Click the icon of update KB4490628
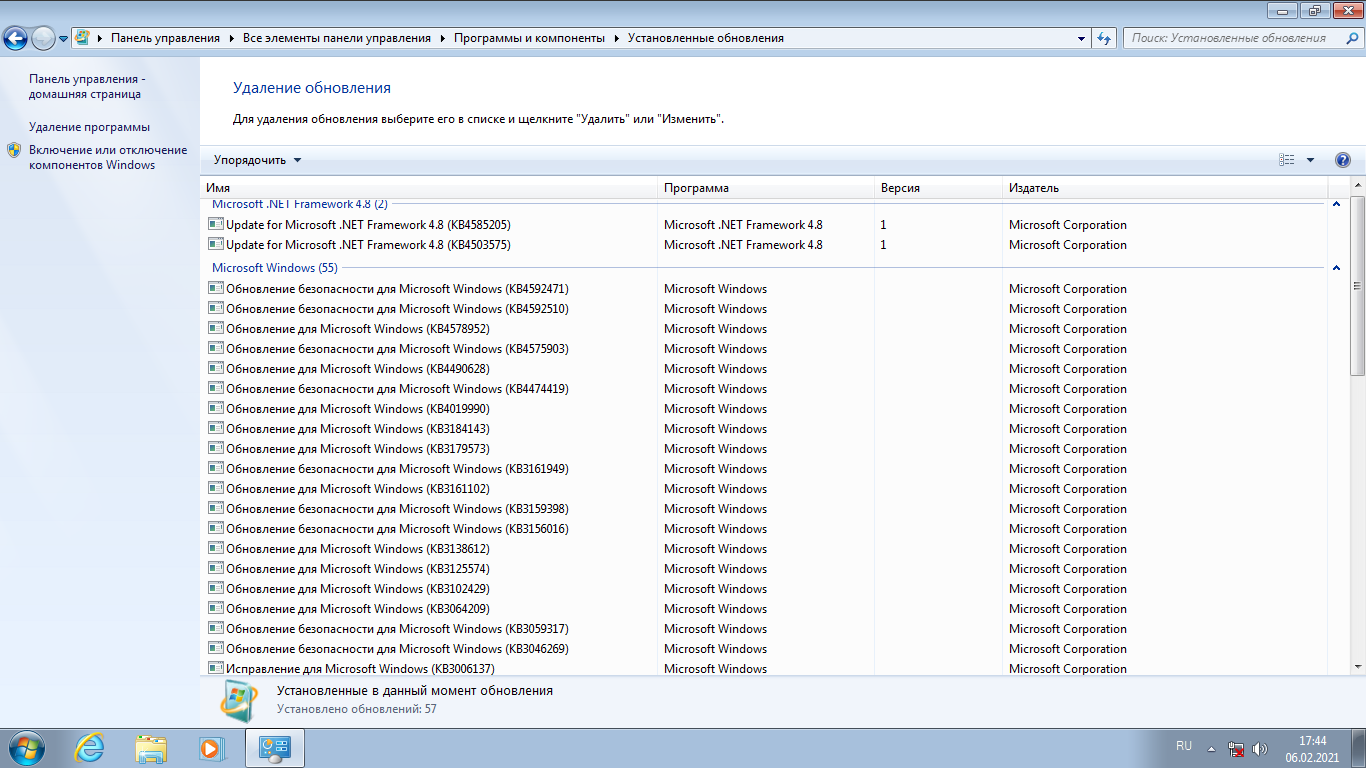This screenshot has height=768, width=1366. coord(215,368)
